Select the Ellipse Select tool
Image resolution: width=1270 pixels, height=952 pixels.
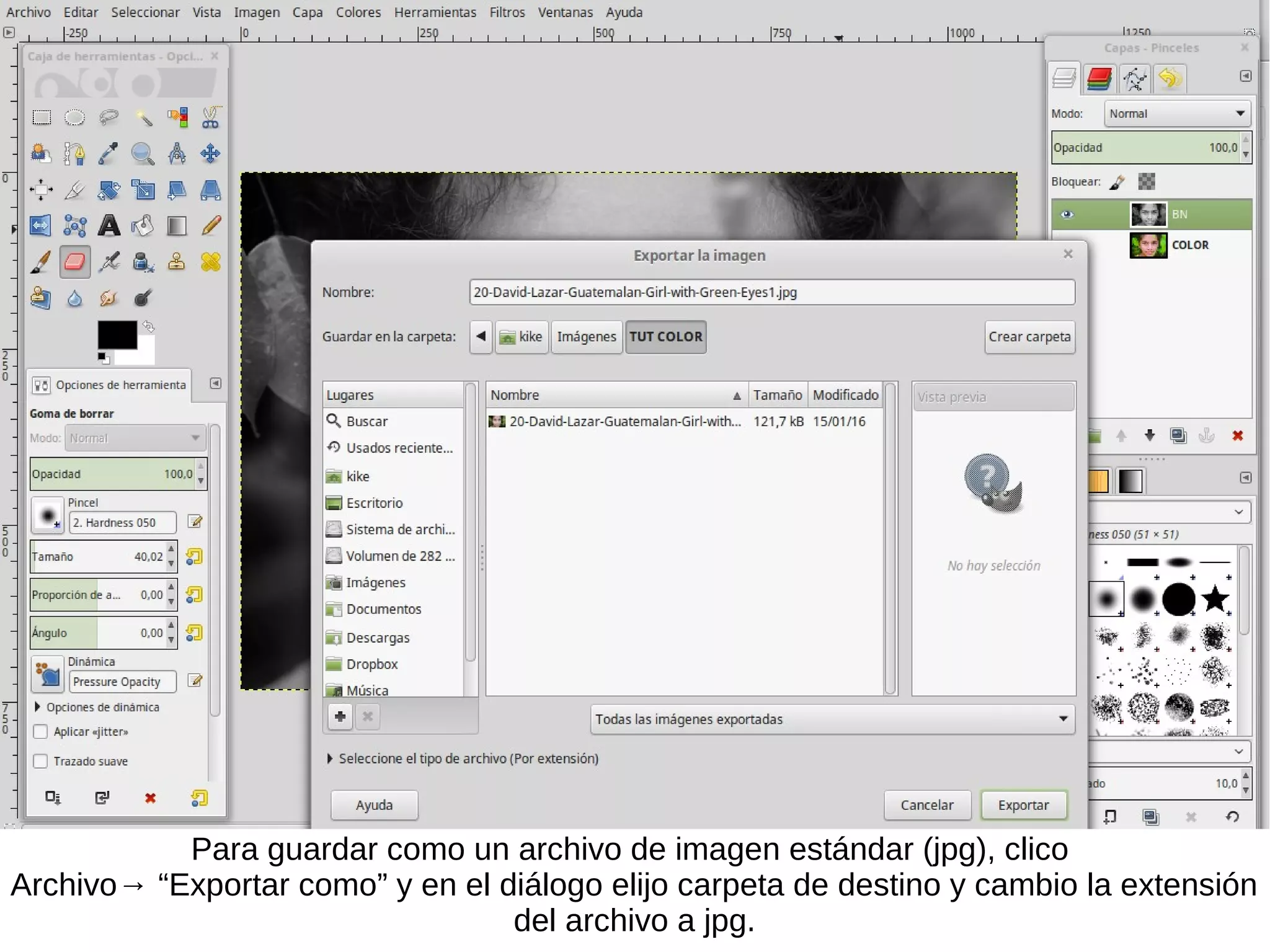[x=75, y=117]
